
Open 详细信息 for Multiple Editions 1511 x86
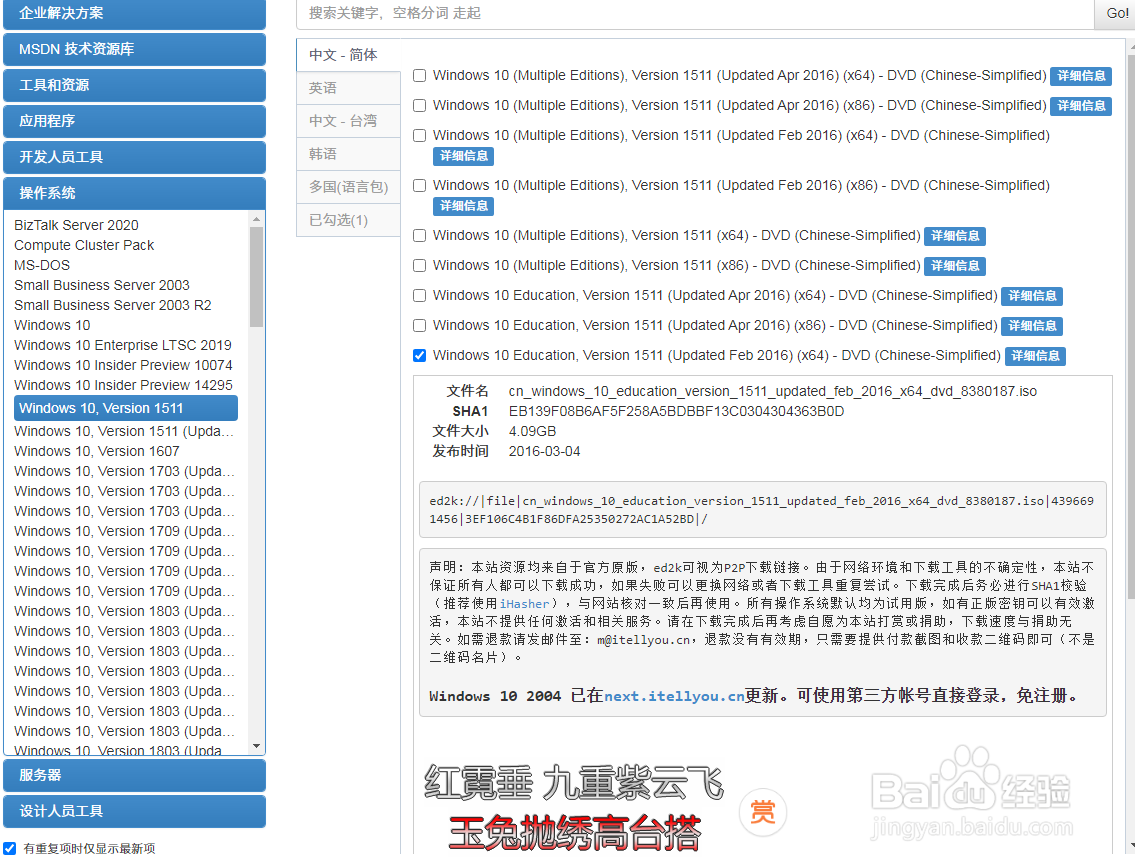(955, 266)
